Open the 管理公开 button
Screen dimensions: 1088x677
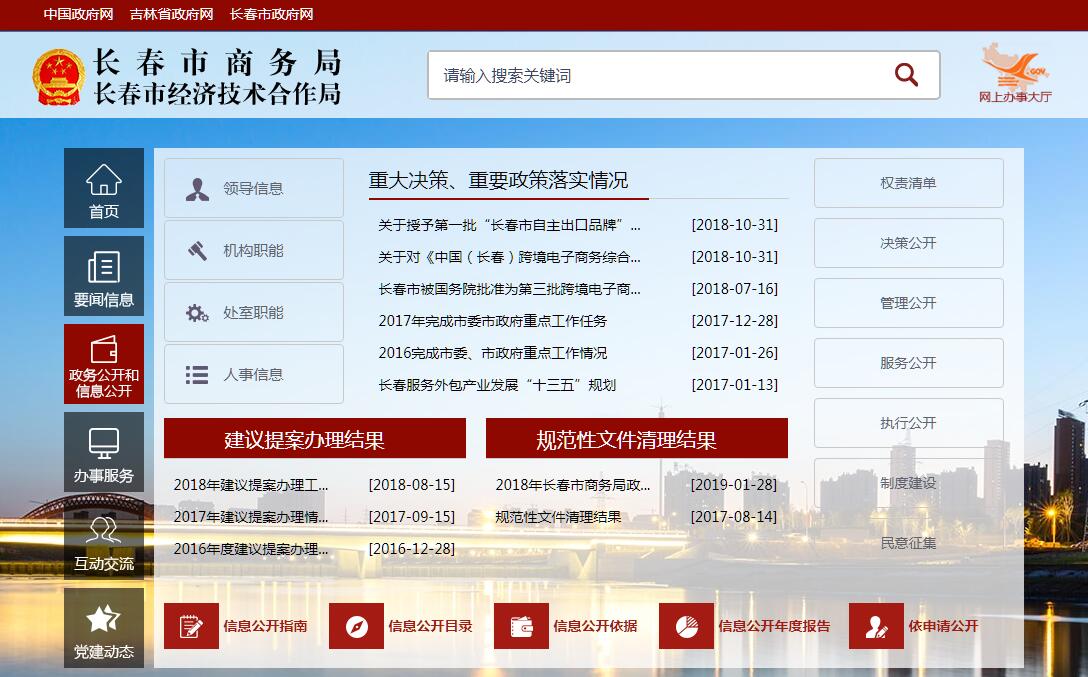coord(909,303)
